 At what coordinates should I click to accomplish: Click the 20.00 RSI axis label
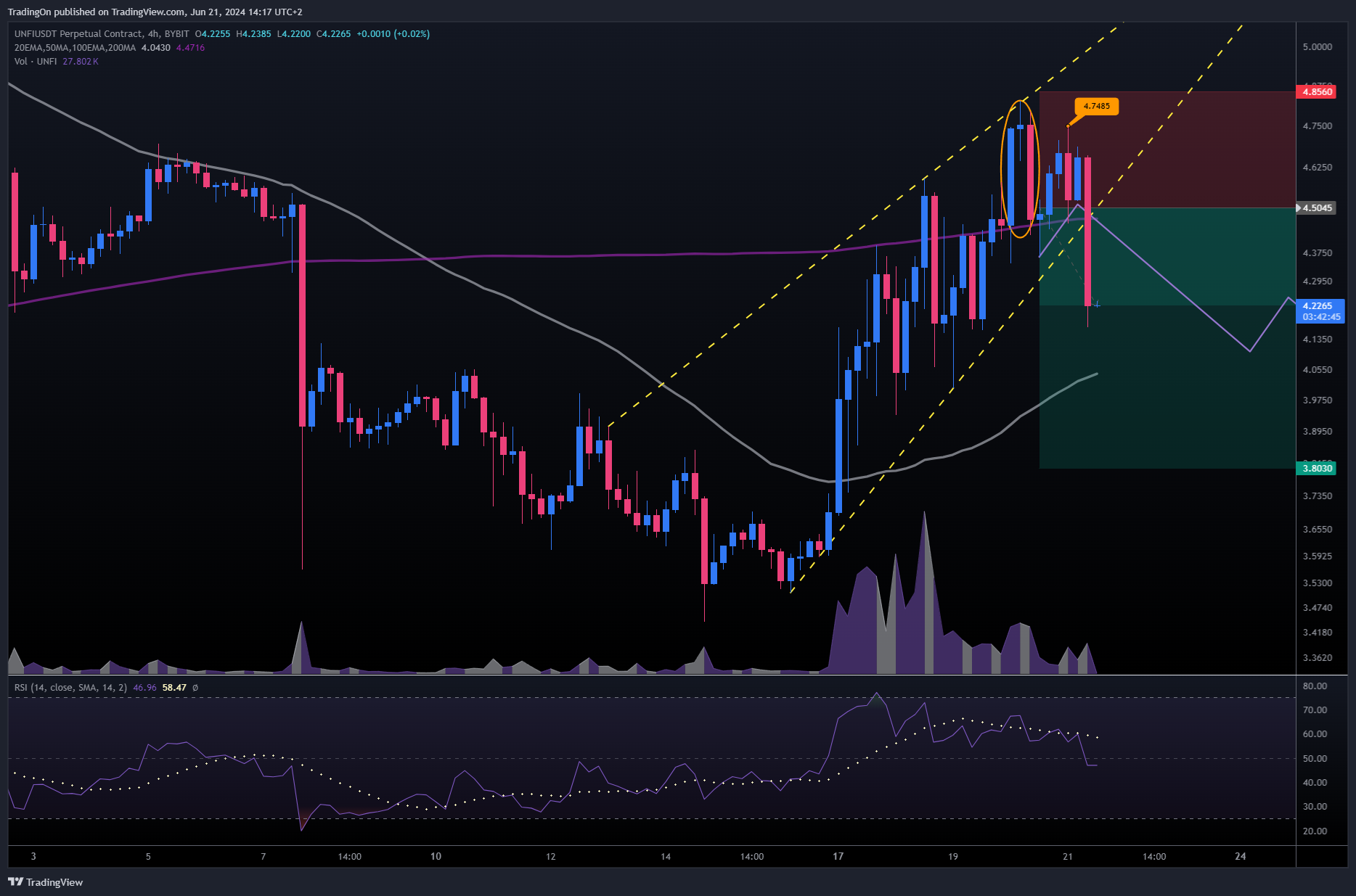tap(1315, 831)
